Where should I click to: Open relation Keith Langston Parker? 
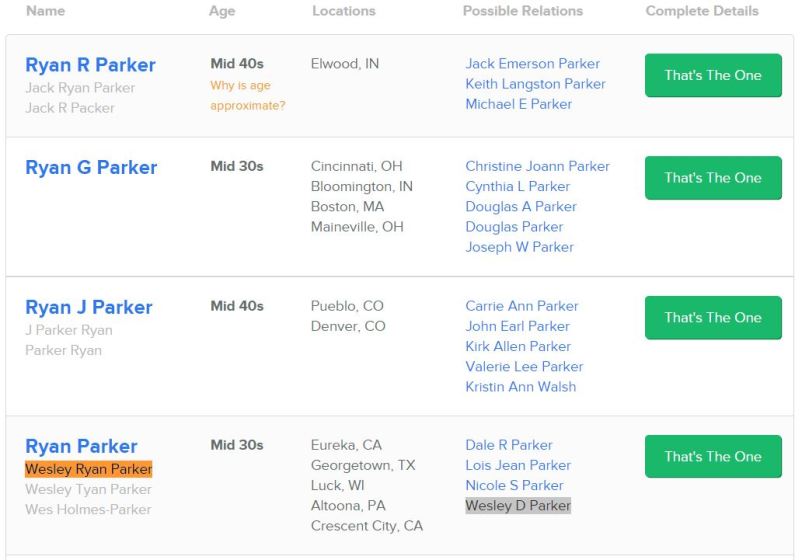[x=535, y=84]
